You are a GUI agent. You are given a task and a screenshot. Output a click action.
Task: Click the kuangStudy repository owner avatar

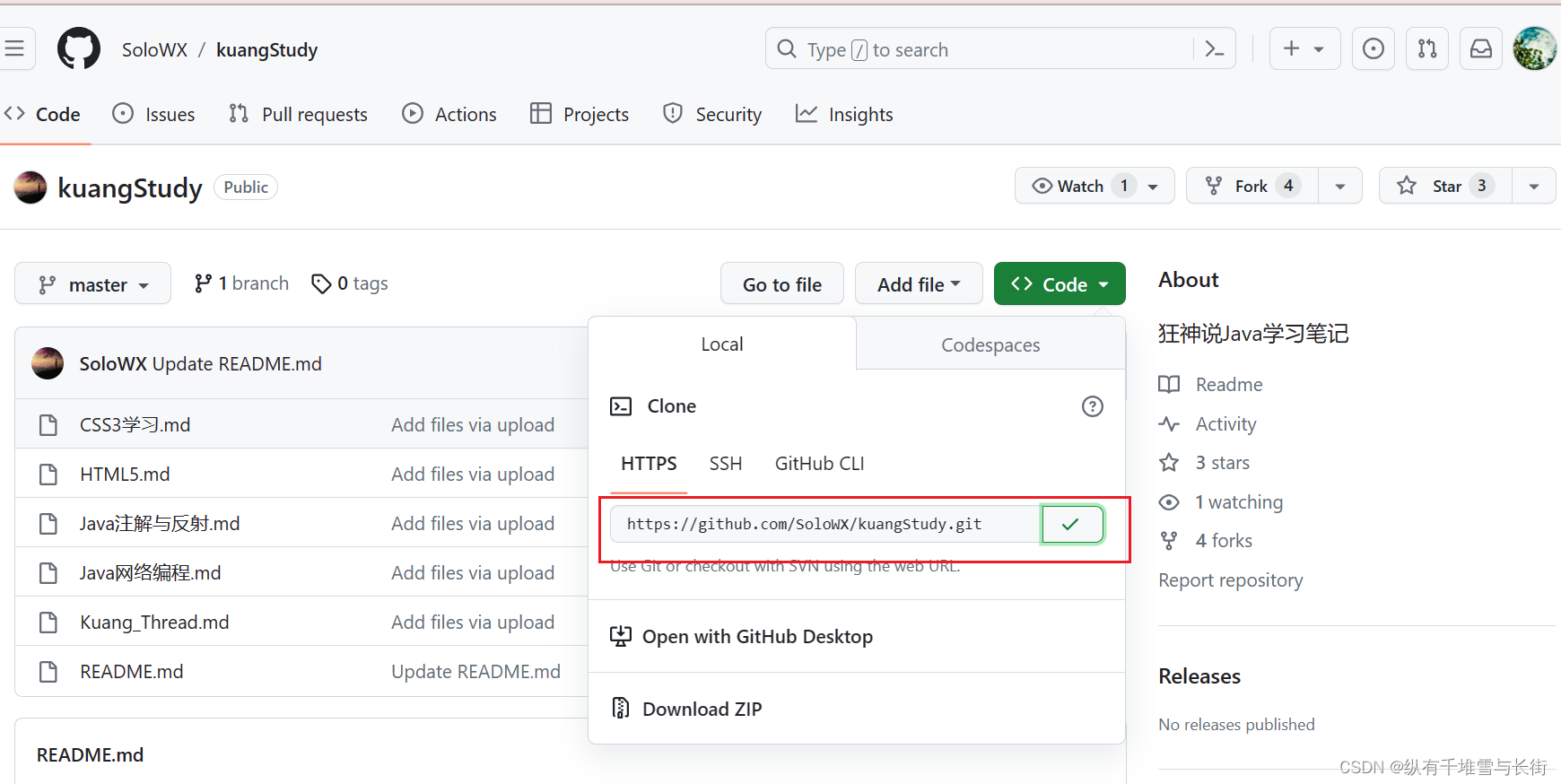[x=31, y=187]
